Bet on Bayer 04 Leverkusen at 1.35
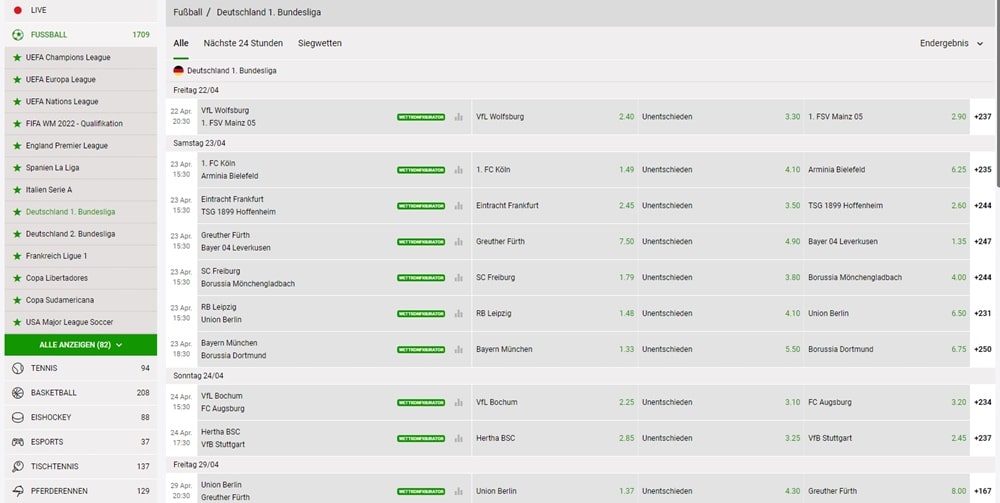 886,242
